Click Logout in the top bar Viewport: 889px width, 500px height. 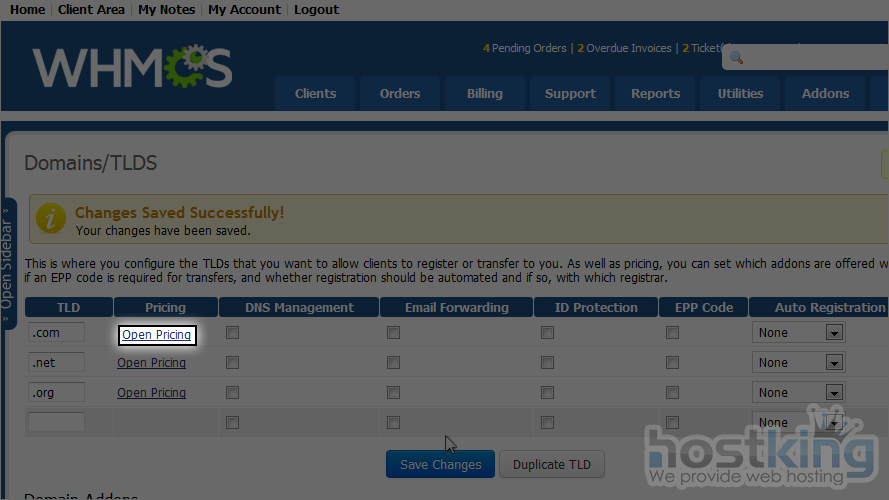[x=316, y=10]
